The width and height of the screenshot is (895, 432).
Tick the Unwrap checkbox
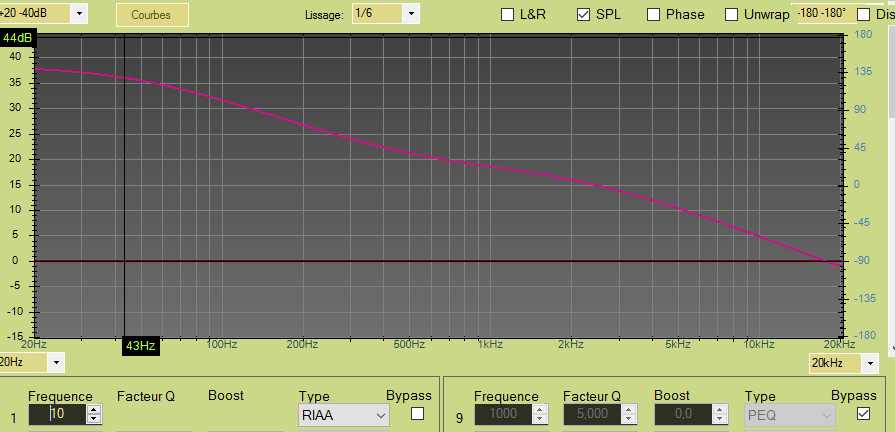click(731, 14)
